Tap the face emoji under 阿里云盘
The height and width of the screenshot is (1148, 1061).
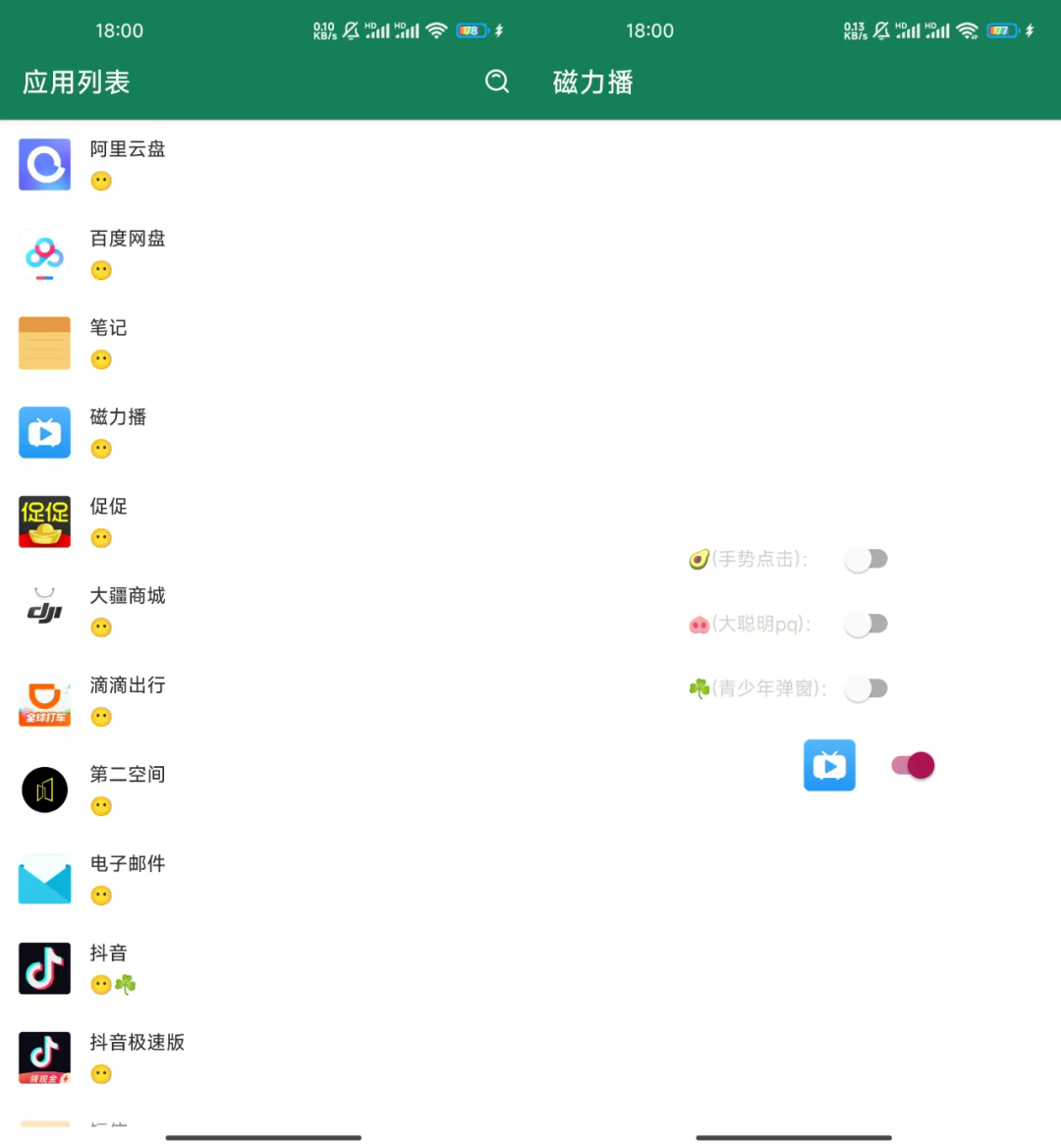[x=101, y=181]
